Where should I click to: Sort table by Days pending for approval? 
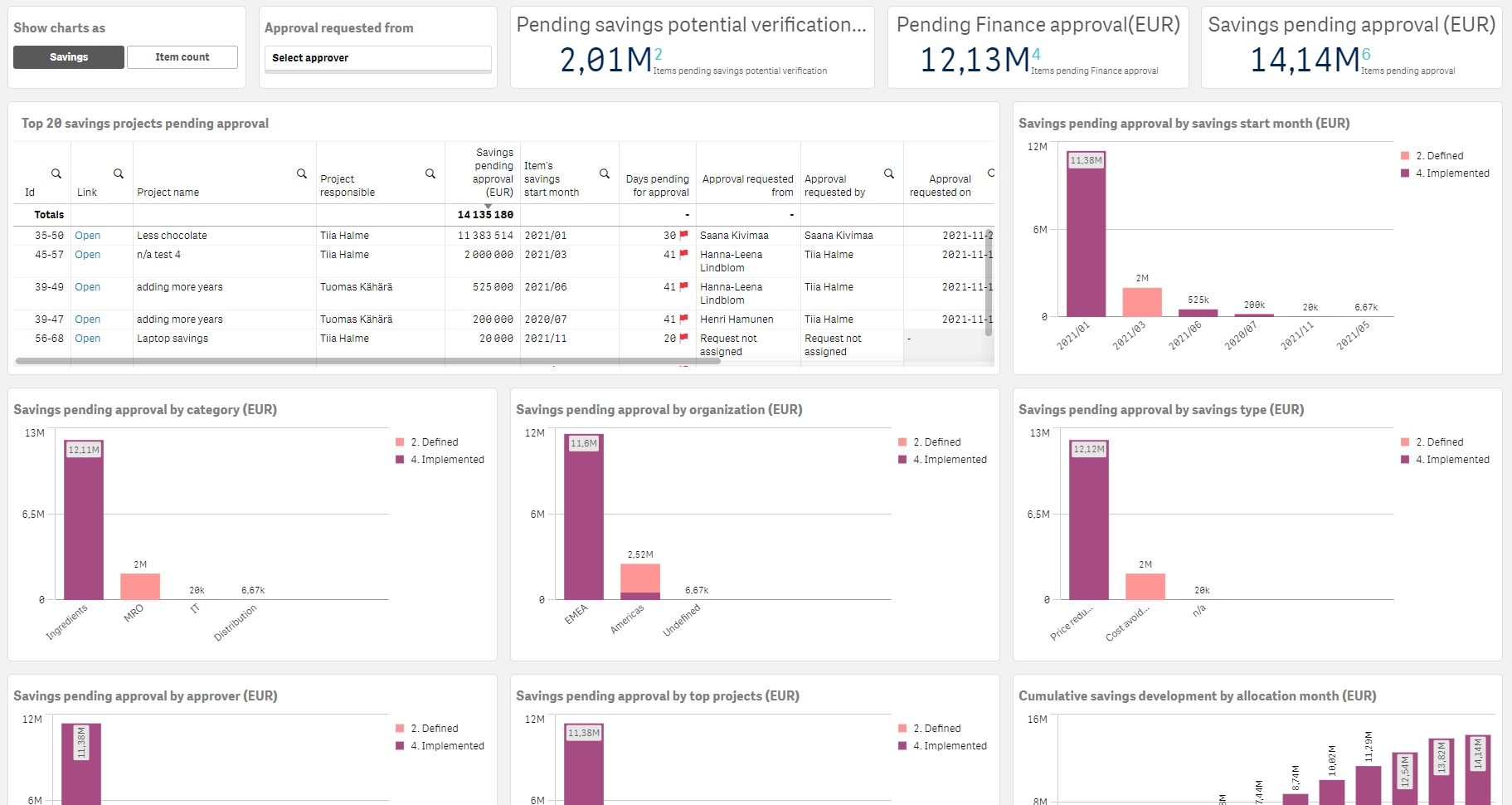point(659,186)
